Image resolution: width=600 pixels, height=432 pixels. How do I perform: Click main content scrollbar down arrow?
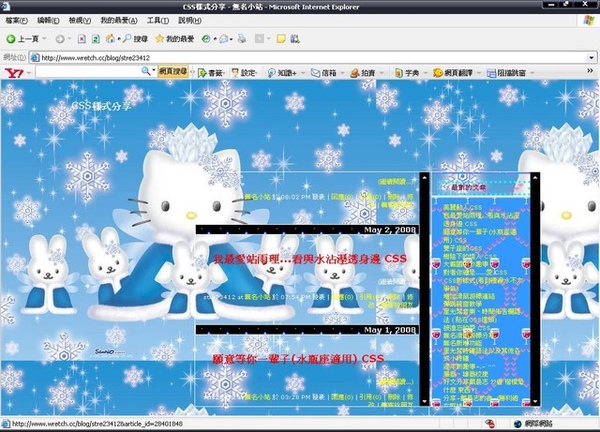pyautogui.click(x=424, y=402)
